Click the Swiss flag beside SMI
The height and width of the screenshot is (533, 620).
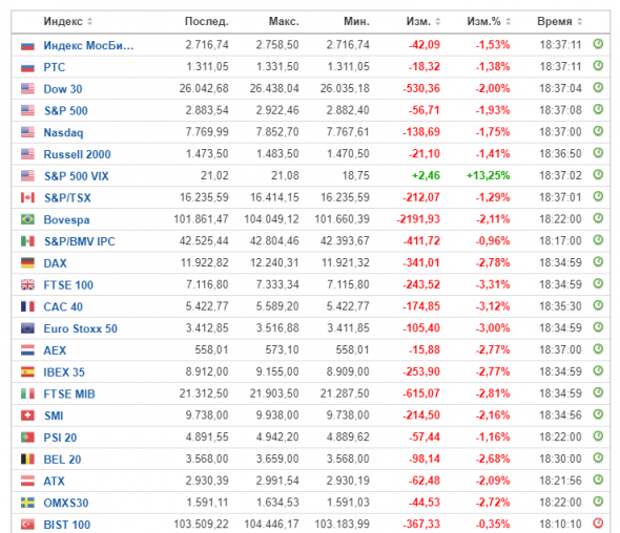(28, 415)
